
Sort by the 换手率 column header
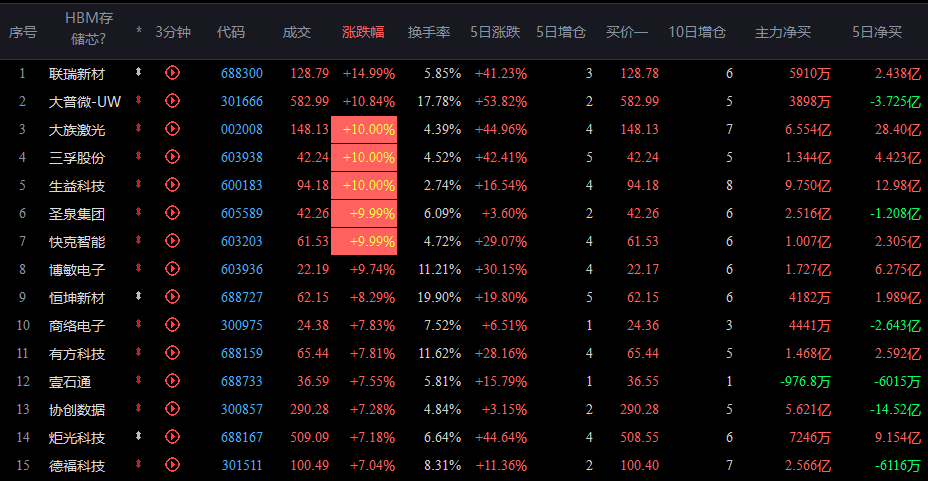tap(429, 32)
